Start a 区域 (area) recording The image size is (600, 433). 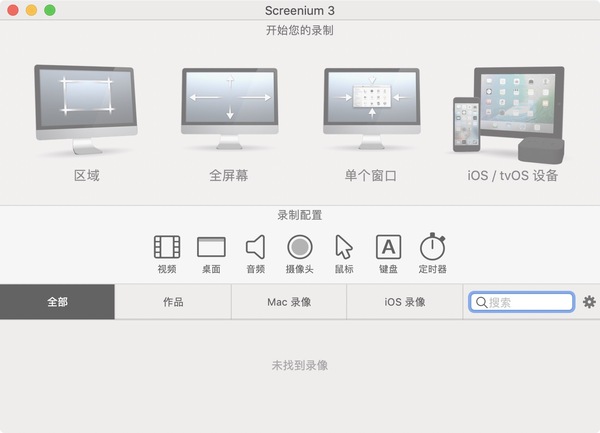[86, 110]
